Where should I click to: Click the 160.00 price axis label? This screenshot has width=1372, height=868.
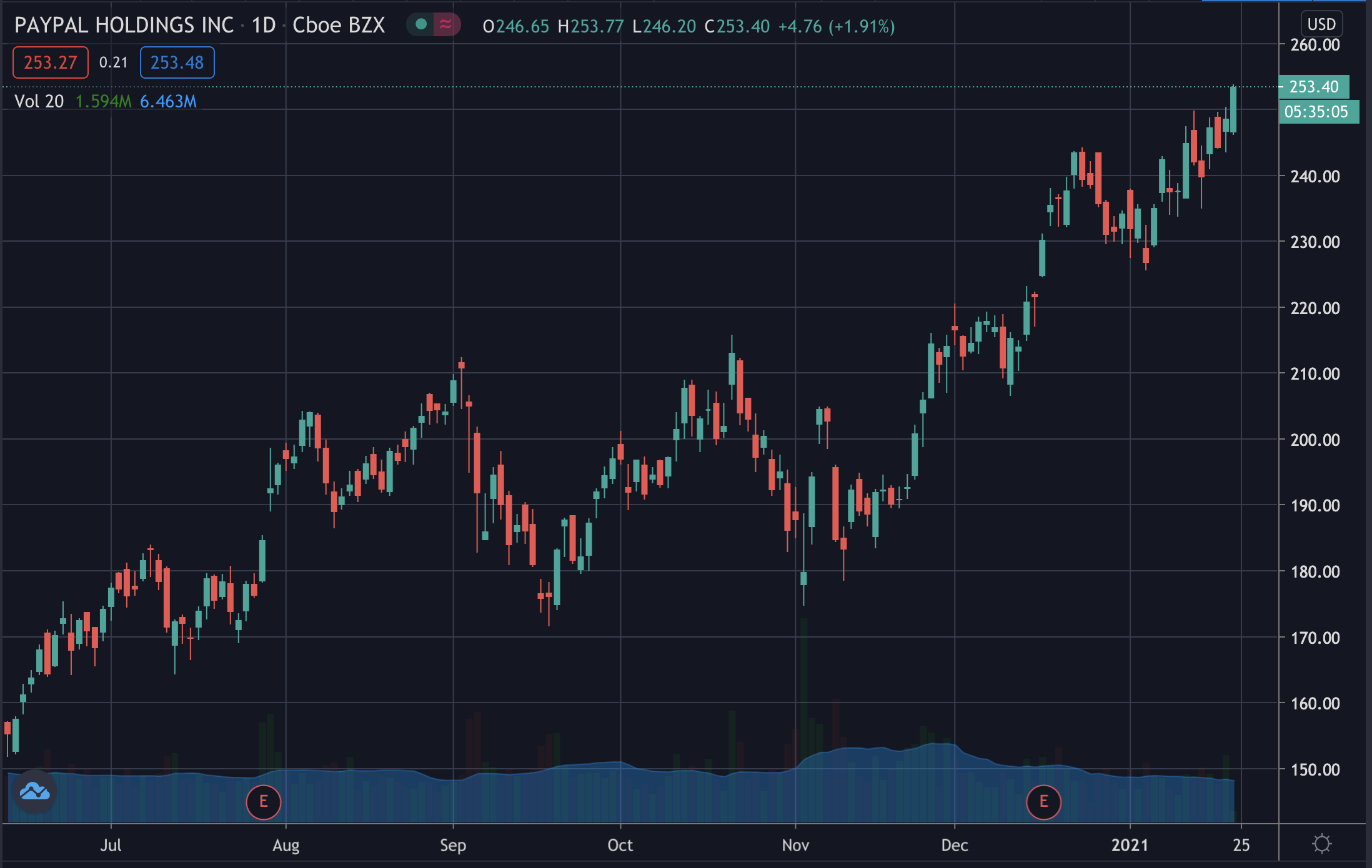click(x=1315, y=703)
